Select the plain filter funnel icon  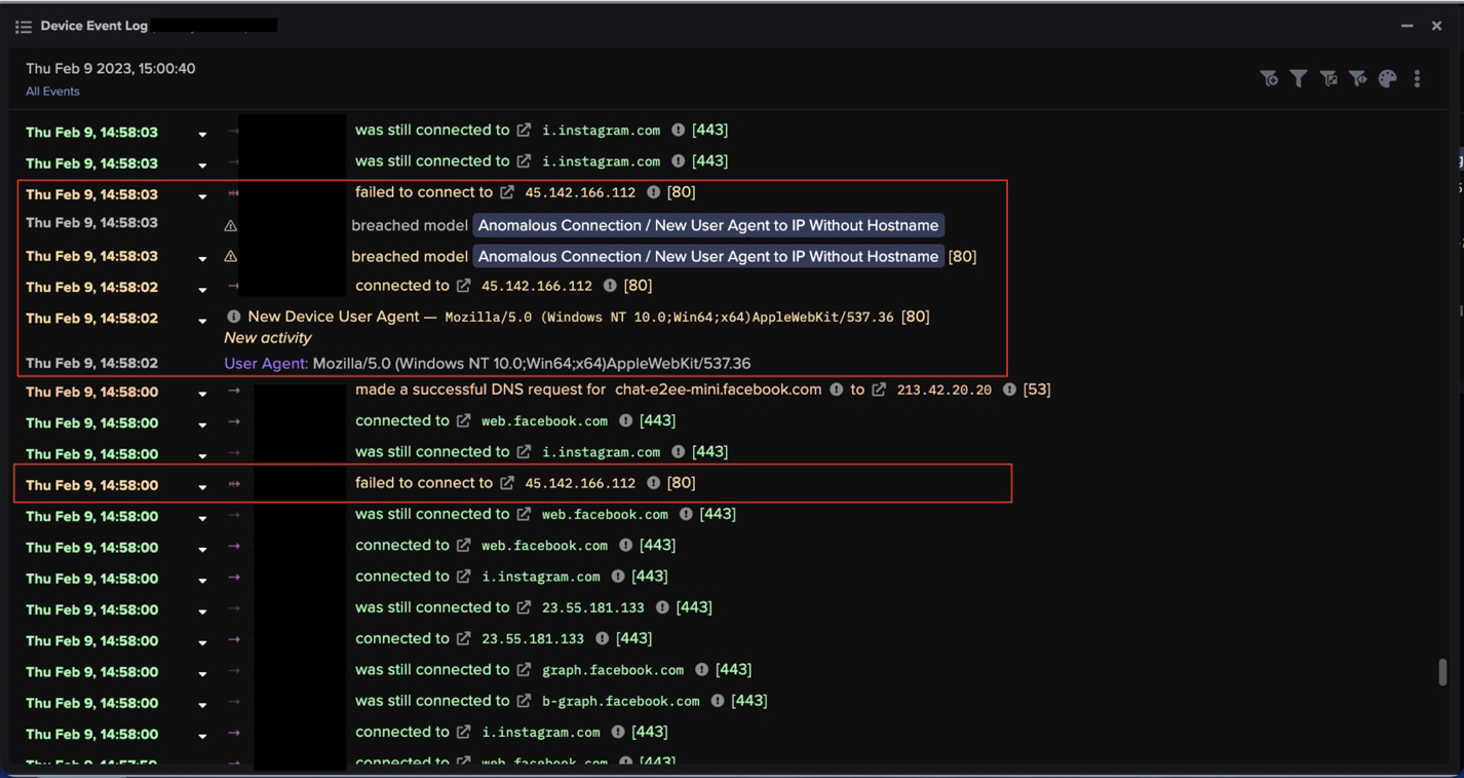[1299, 78]
